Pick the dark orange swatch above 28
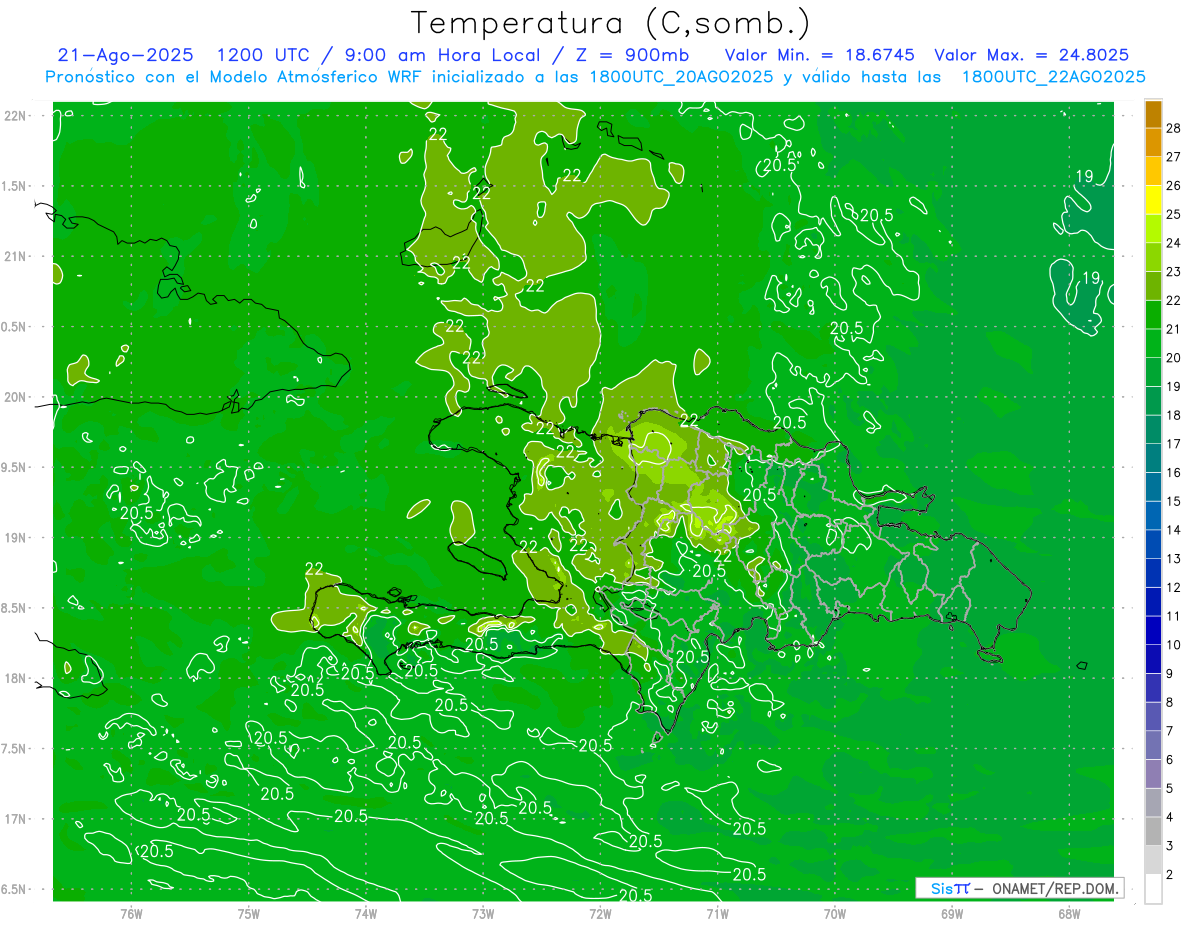Image resolution: width=1200 pixels, height=927 pixels. pyautogui.click(x=1153, y=114)
